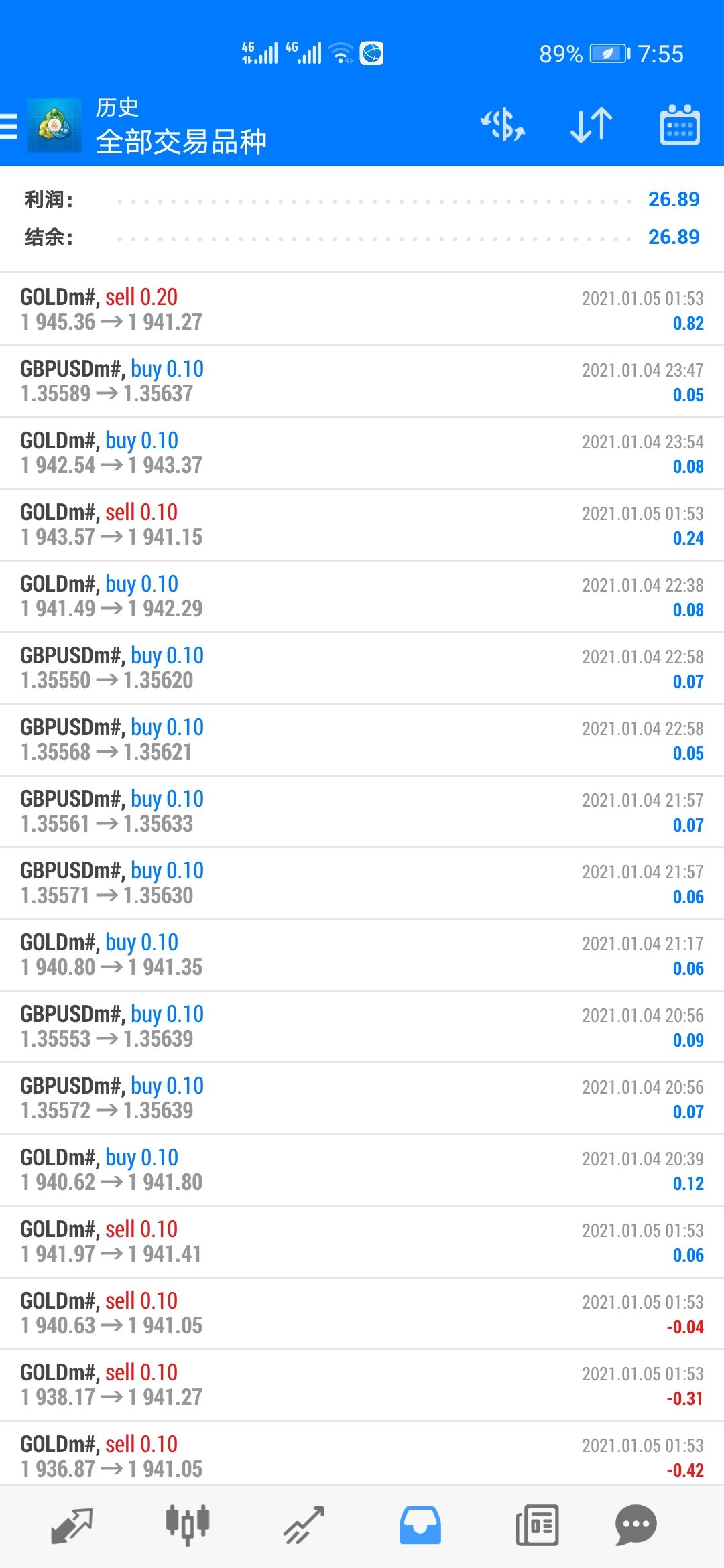Tap the 全部交易品种 title
Screen dimensions: 724x1568
click(181, 141)
